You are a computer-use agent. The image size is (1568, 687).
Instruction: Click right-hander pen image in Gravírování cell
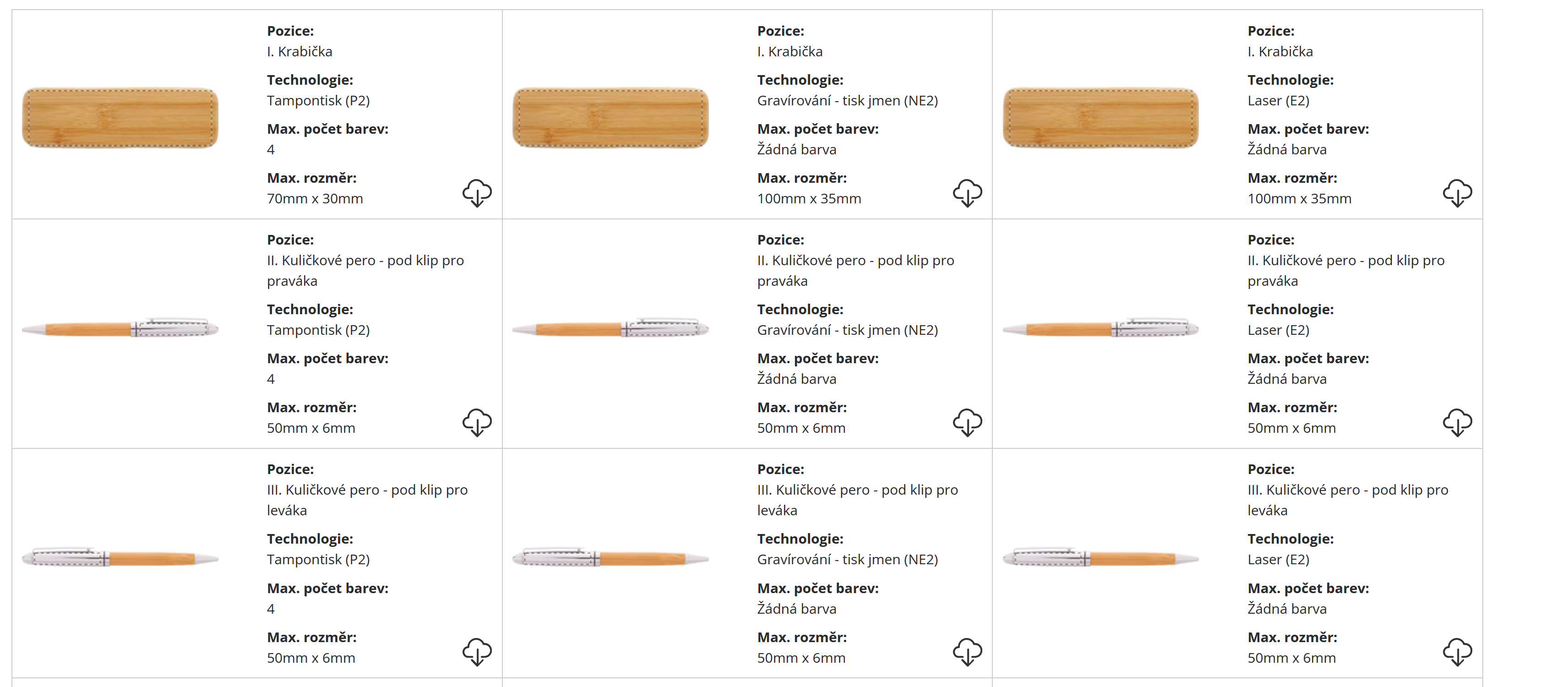coord(610,328)
